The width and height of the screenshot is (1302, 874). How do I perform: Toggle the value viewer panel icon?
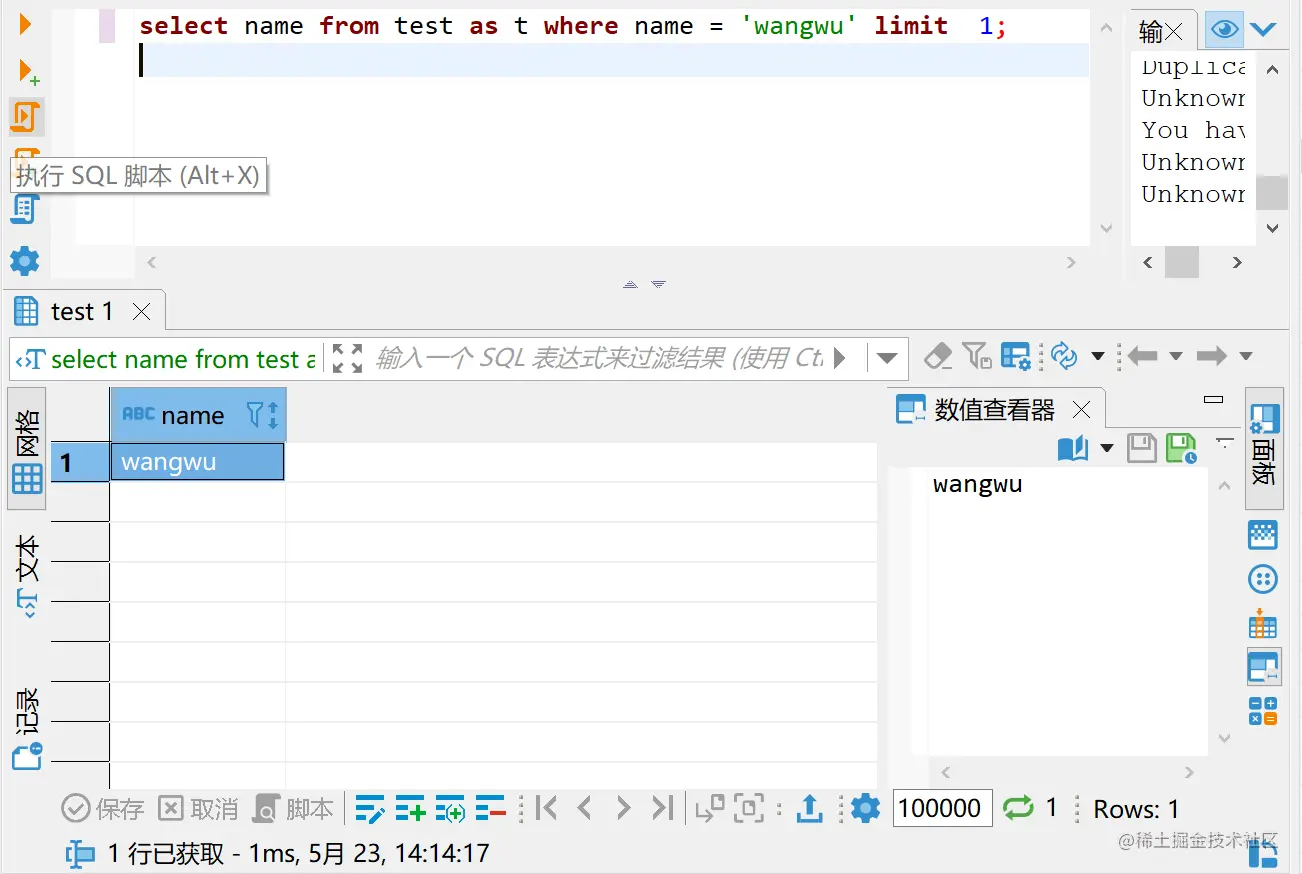click(1263, 666)
